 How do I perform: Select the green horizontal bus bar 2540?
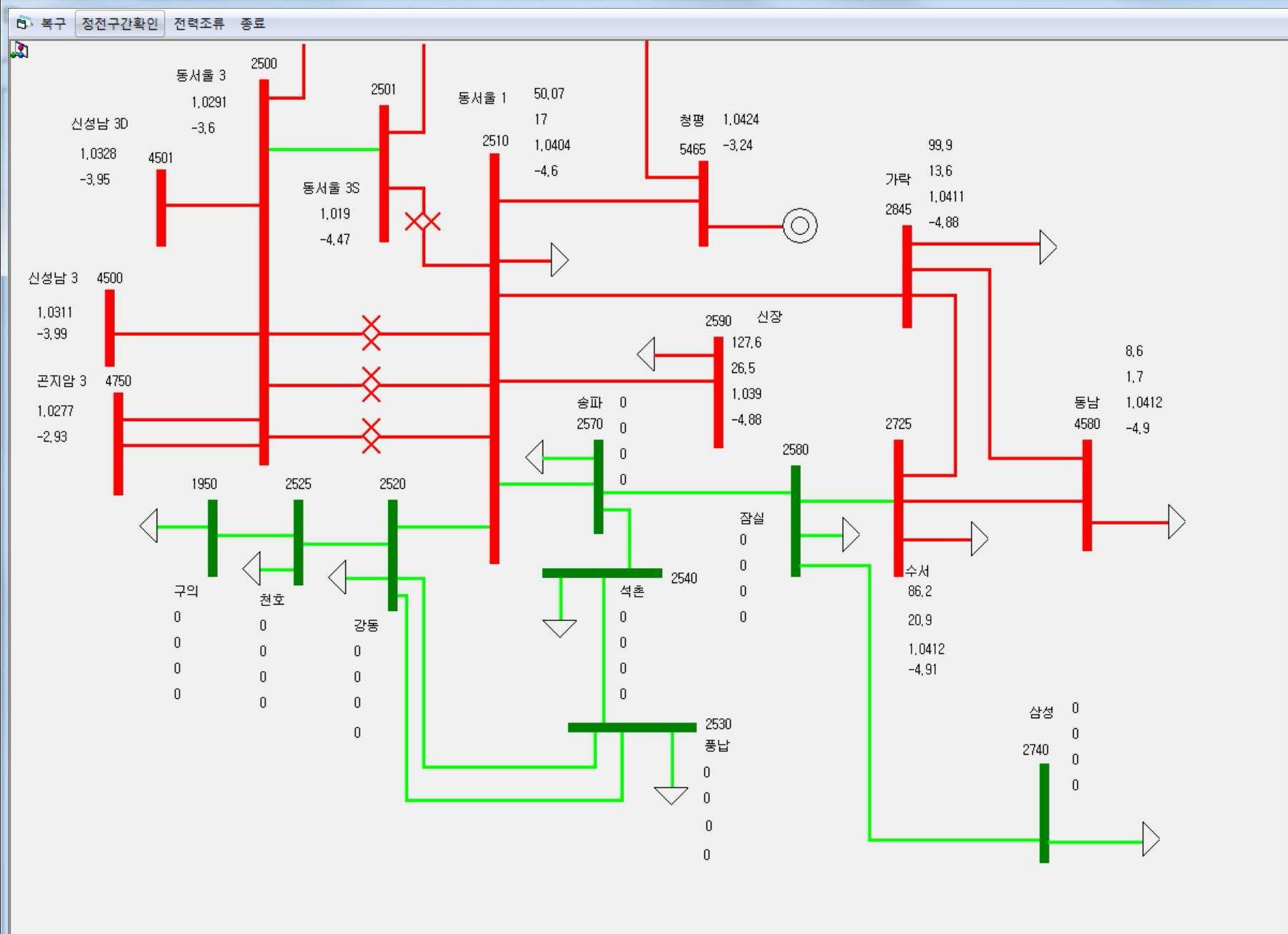pyautogui.click(x=602, y=573)
